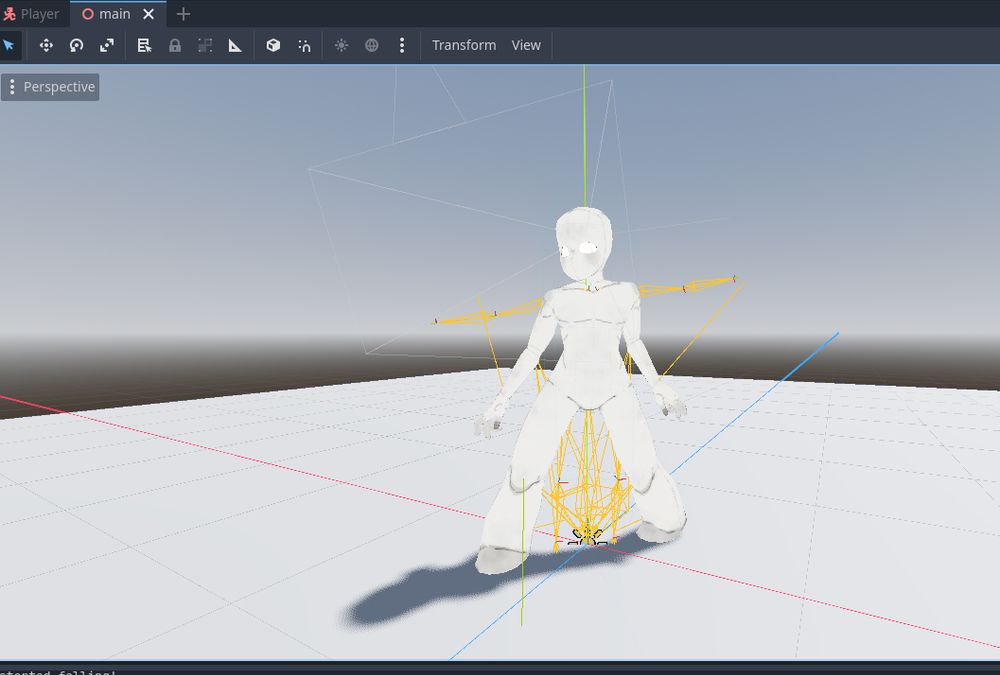Toggle Use Snap magnet
1000x675 pixels.
coord(304,45)
